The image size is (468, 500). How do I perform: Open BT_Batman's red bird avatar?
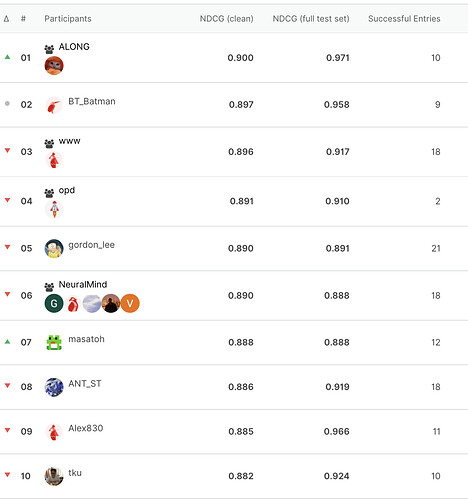pyautogui.click(x=54, y=106)
